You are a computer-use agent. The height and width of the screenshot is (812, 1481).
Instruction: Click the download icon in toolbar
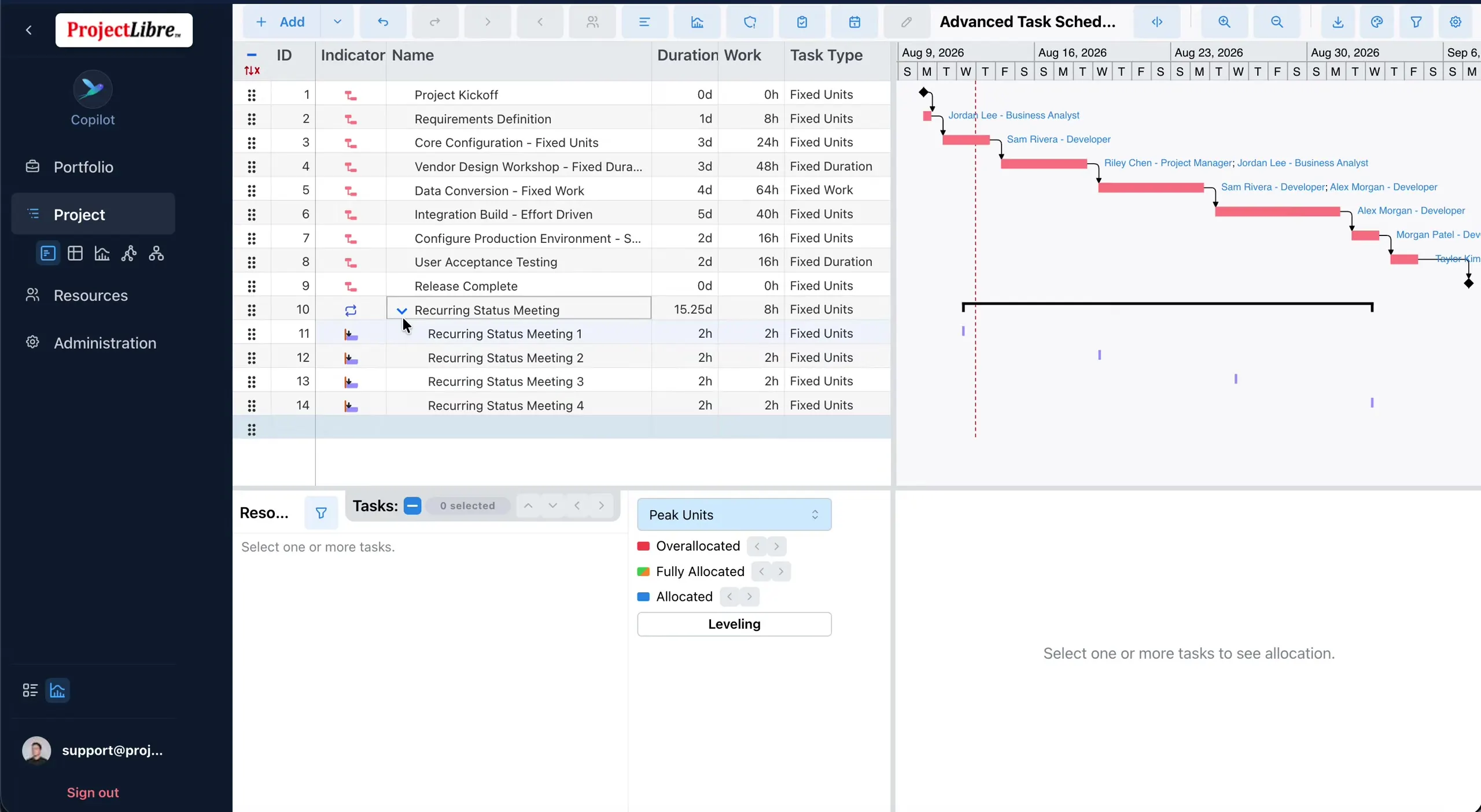tap(1338, 22)
